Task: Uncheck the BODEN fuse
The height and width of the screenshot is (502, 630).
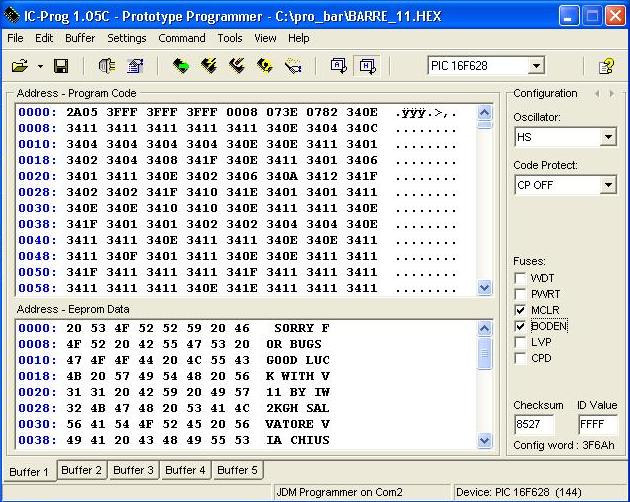Action: (520, 326)
